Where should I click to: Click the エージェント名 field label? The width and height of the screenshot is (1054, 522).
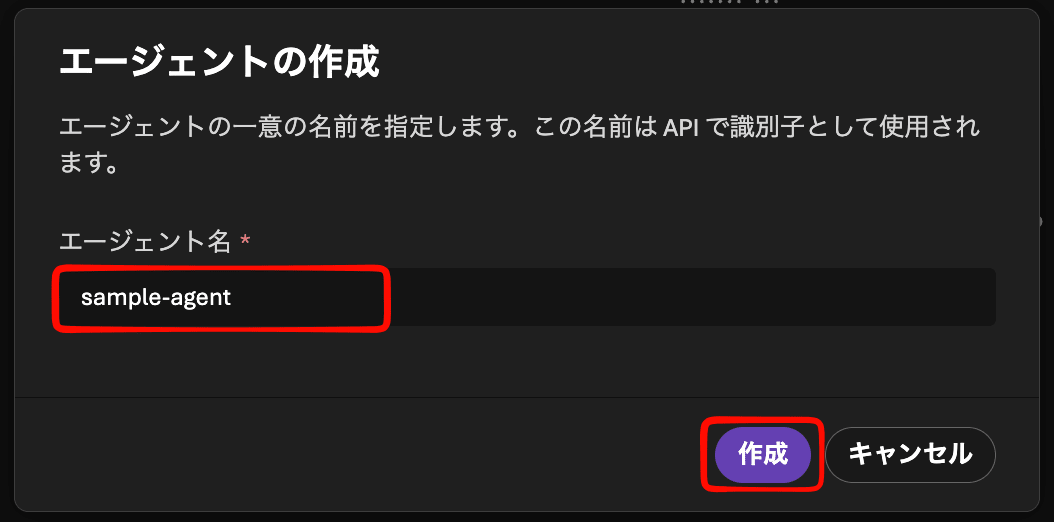[x=146, y=241]
